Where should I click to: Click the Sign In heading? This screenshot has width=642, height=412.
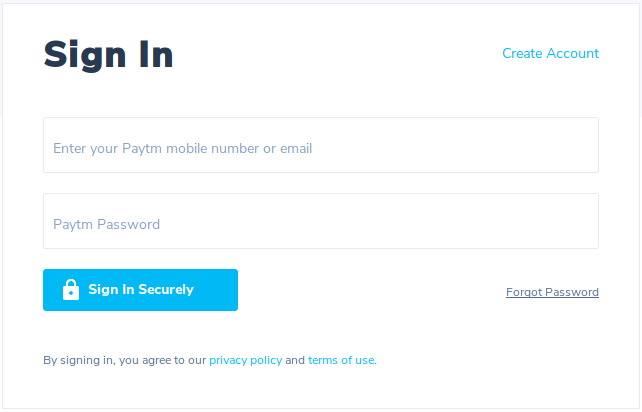click(x=108, y=54)
